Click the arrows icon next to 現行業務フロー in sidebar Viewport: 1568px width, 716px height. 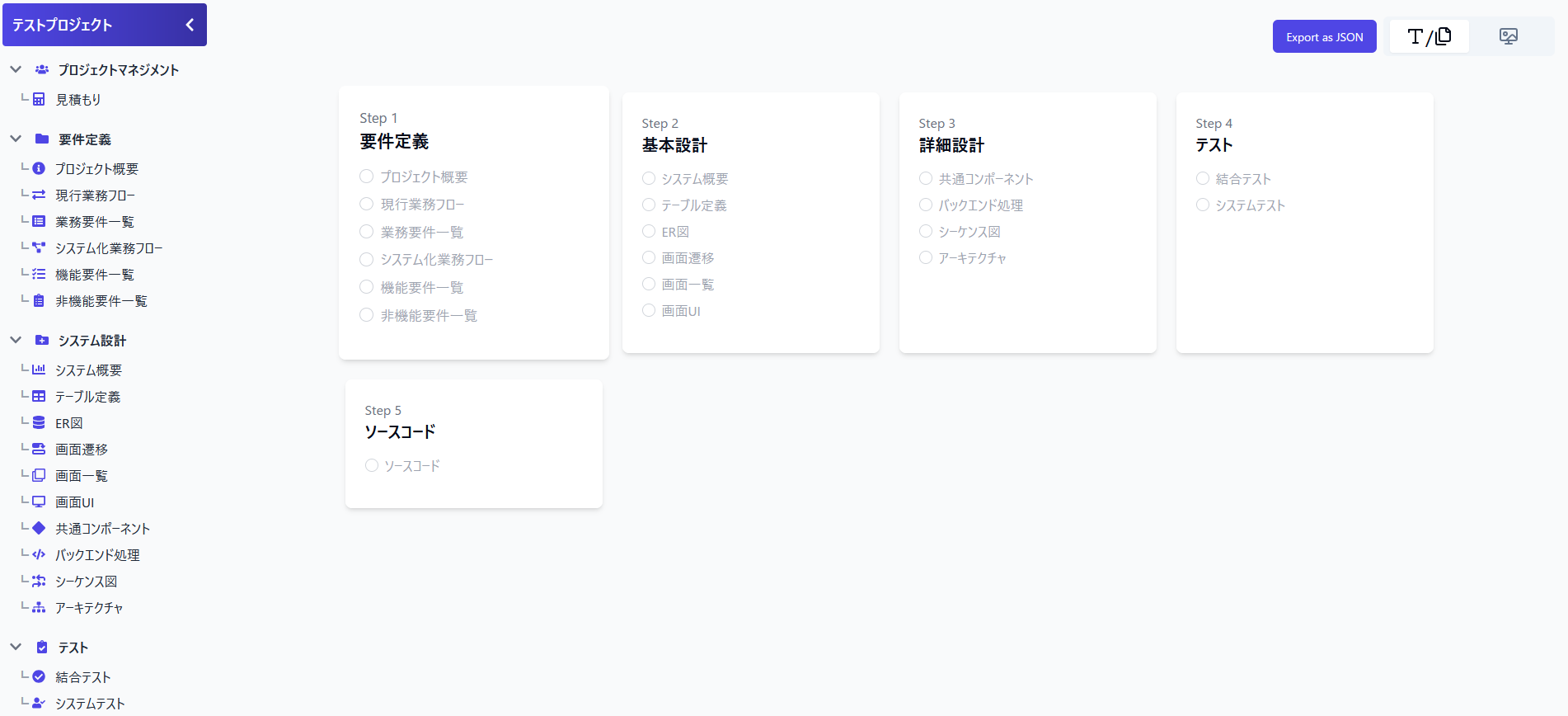click(39, 195)
